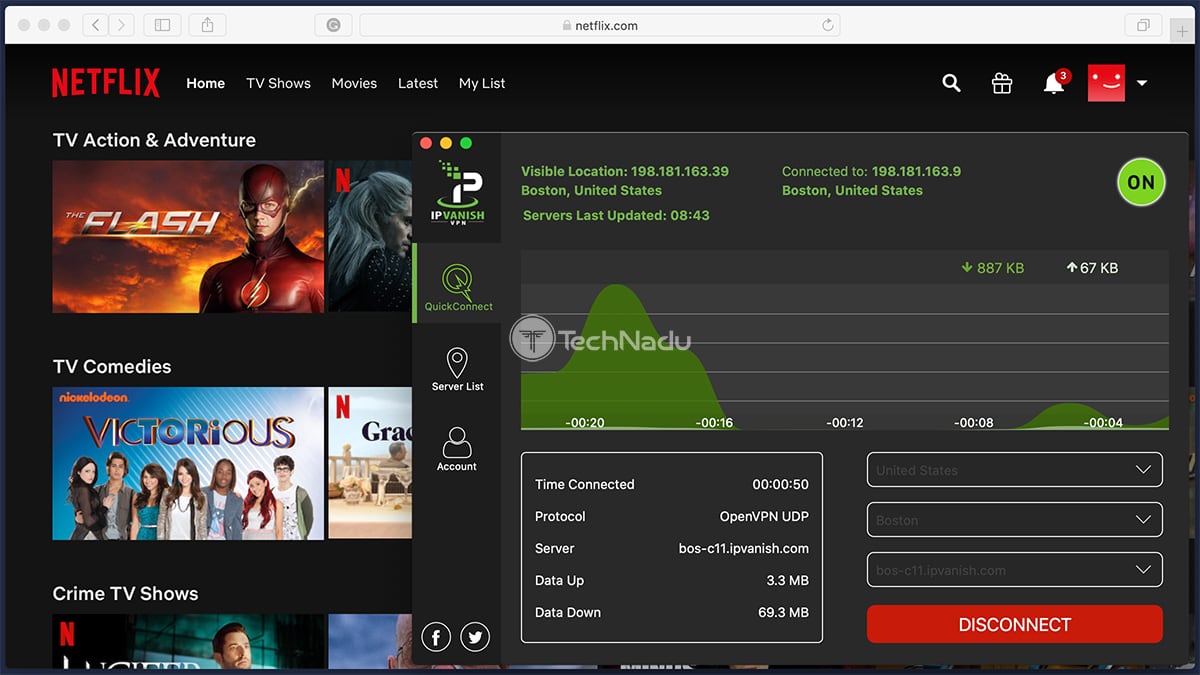Go to Netflix Home tab
Screen dimensions: 1200x675
click(x=205, y=83)
